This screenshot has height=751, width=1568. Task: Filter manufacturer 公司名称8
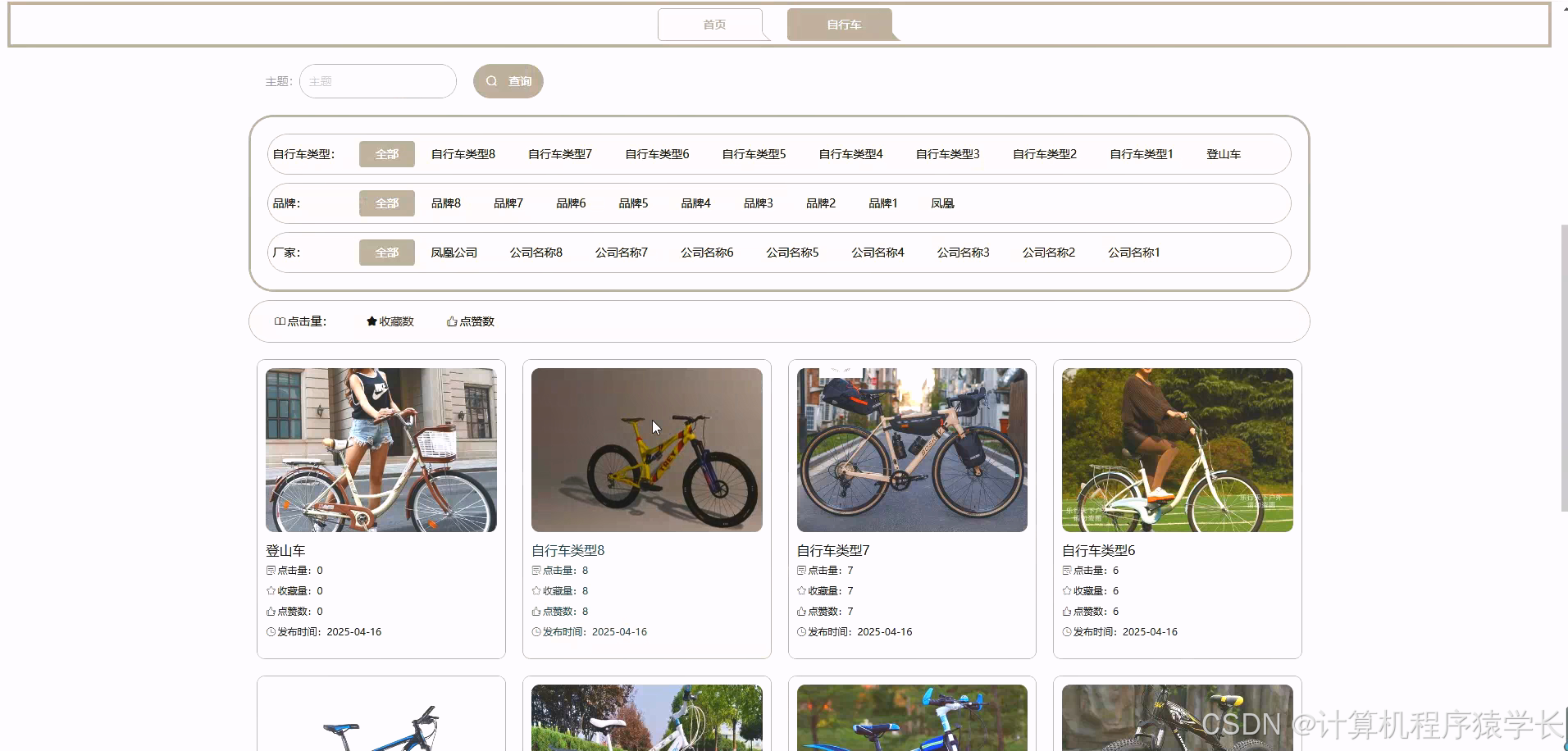tap(536, 253)
